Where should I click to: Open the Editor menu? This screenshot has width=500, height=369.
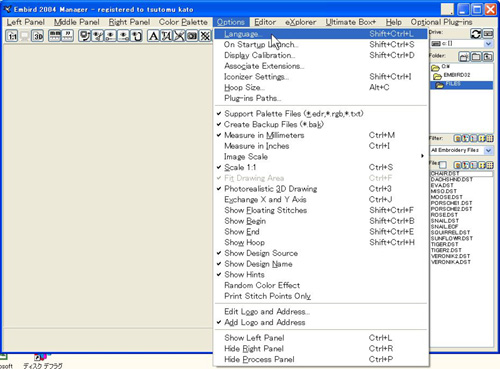[265, 22]
